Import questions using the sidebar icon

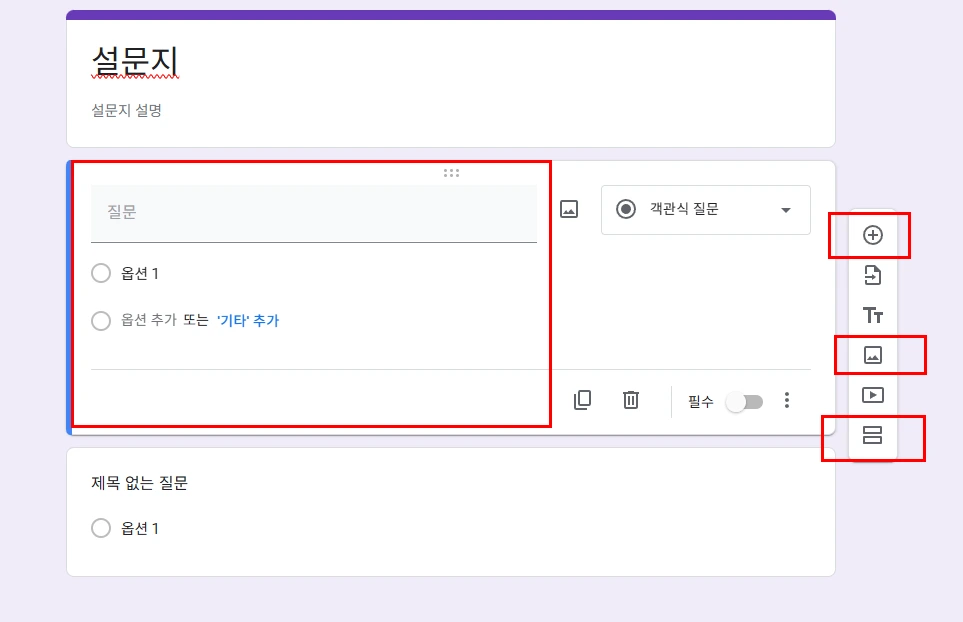coord(873,275)
